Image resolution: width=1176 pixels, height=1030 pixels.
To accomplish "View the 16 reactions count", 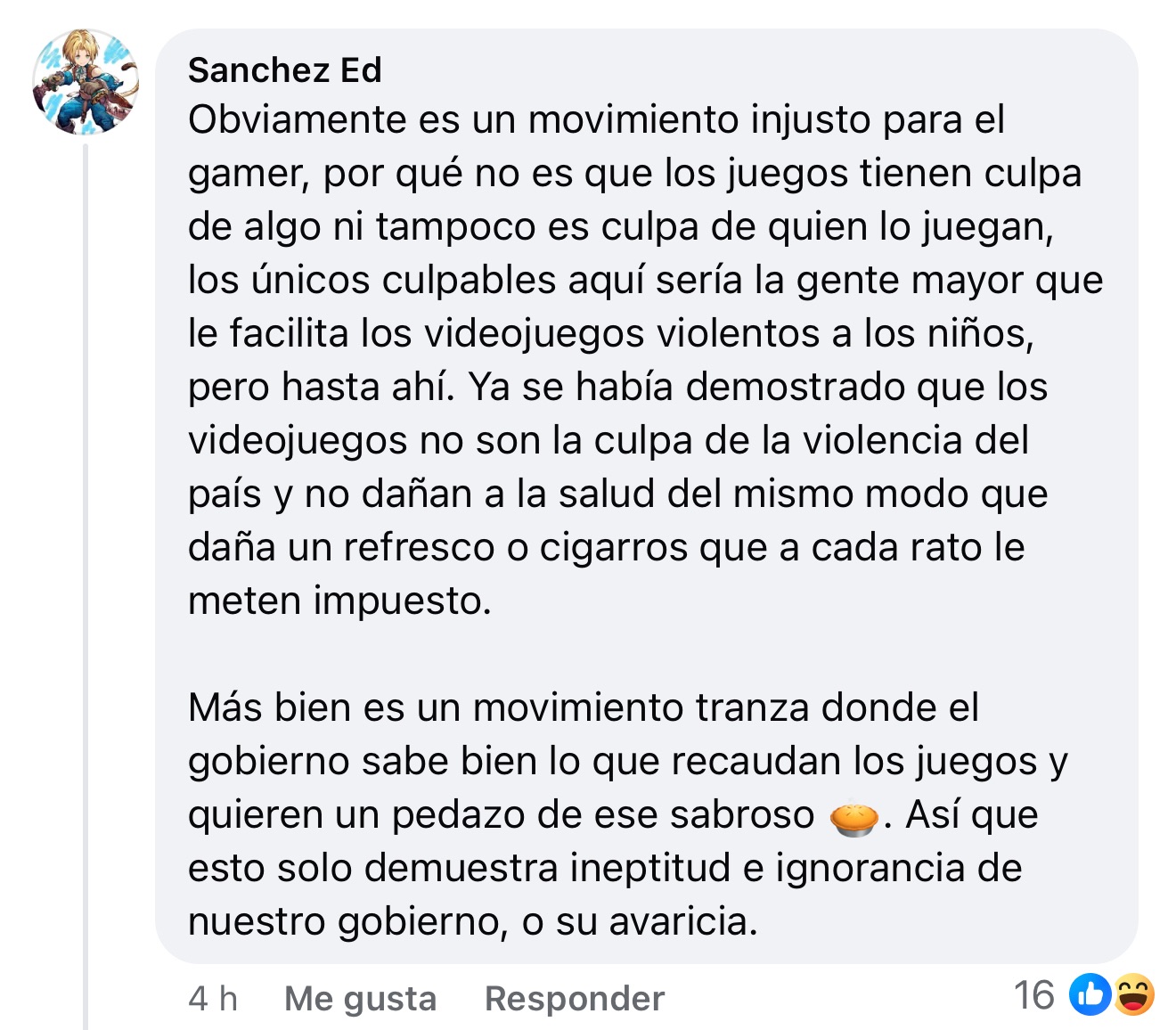I will (1033, 995).
